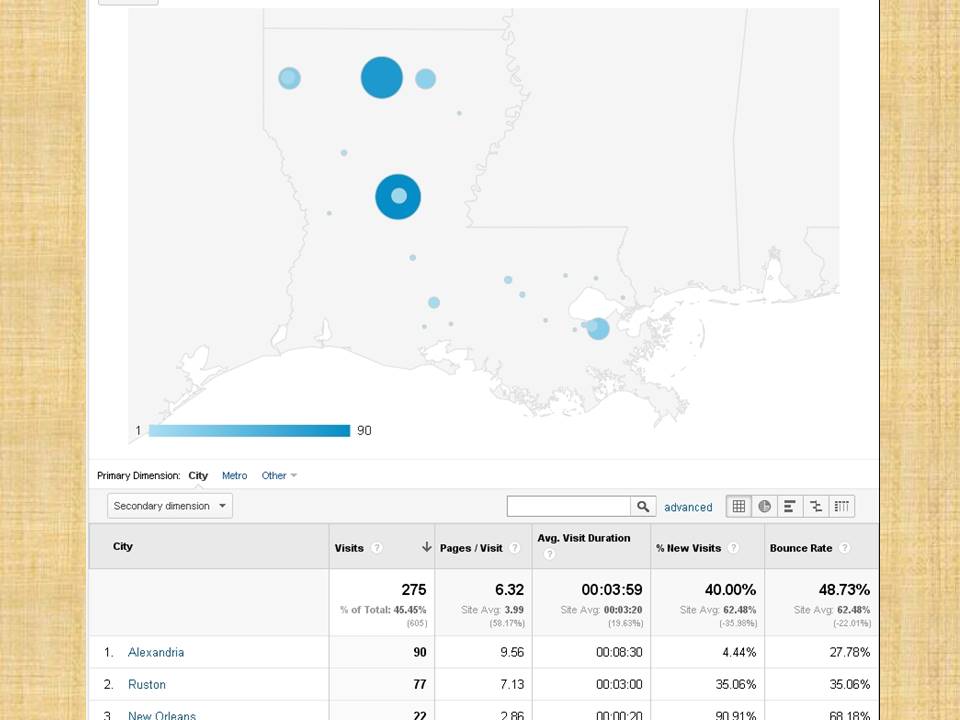Toggle sort direction arrow on Visits
Viewport: 960px width, 720px height.
tap(427, 547)
